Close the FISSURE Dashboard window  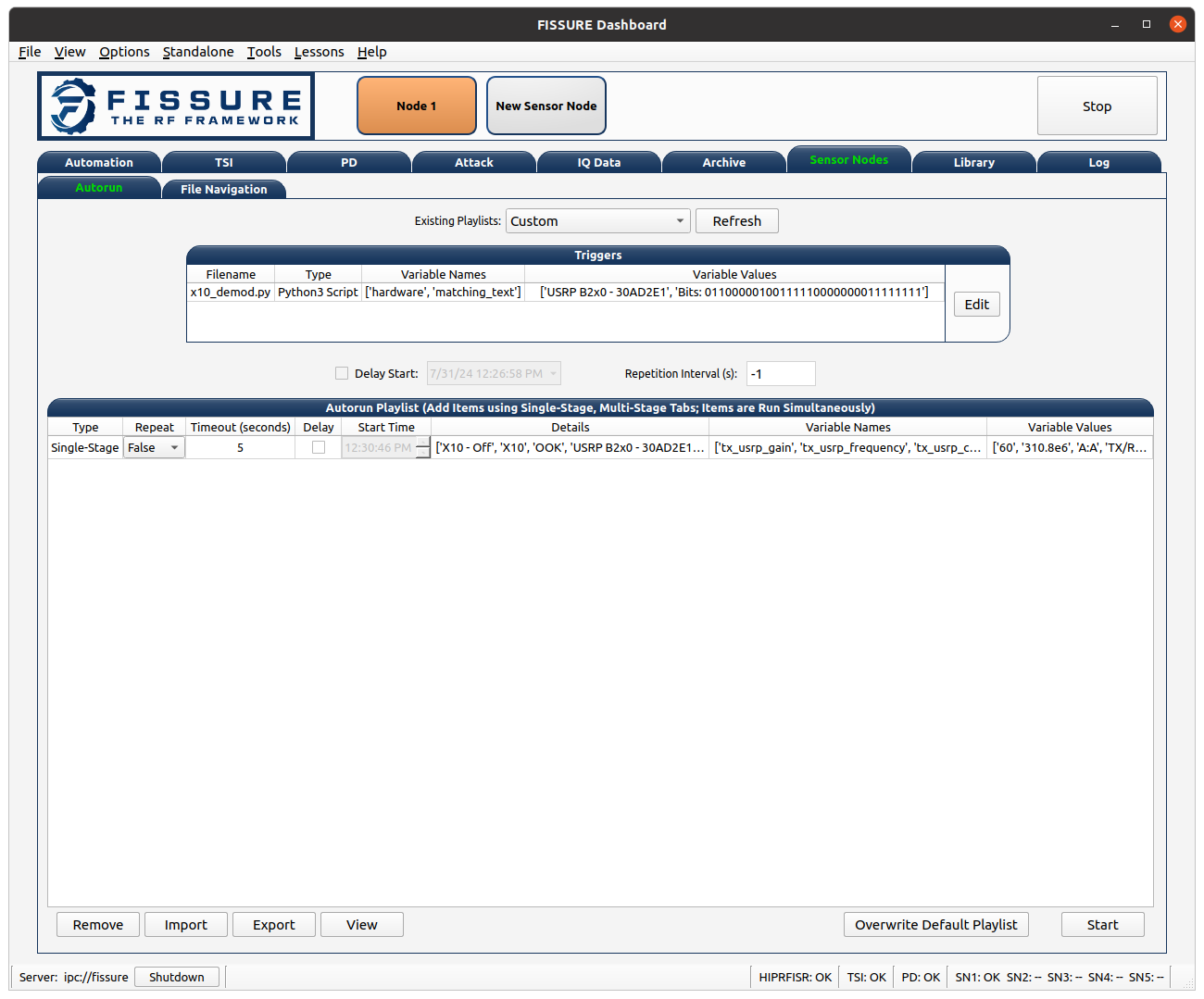pyautogui.click(x=1177, y=24)
